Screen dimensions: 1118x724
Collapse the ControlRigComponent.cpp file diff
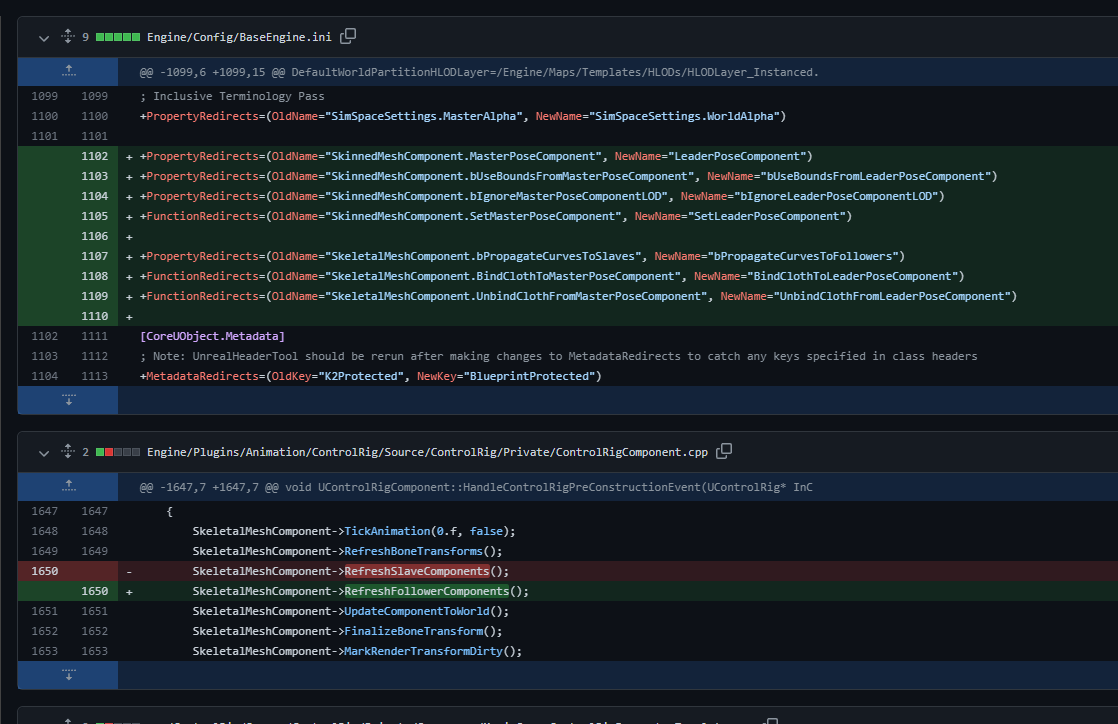point(43,453)
